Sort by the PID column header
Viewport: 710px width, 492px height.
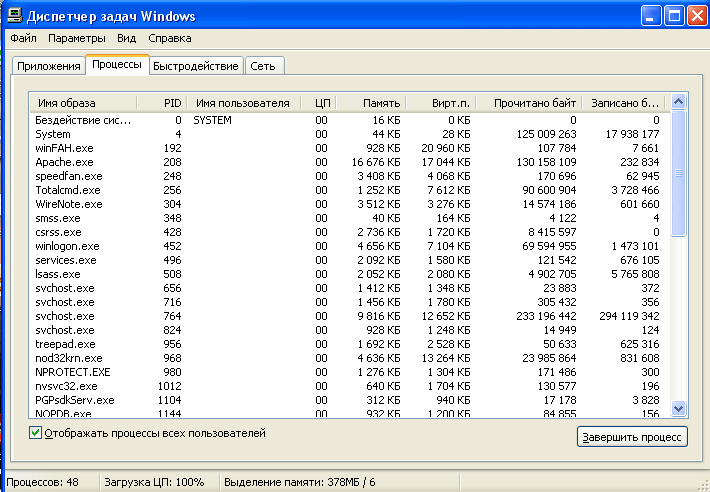click(162, 103)
